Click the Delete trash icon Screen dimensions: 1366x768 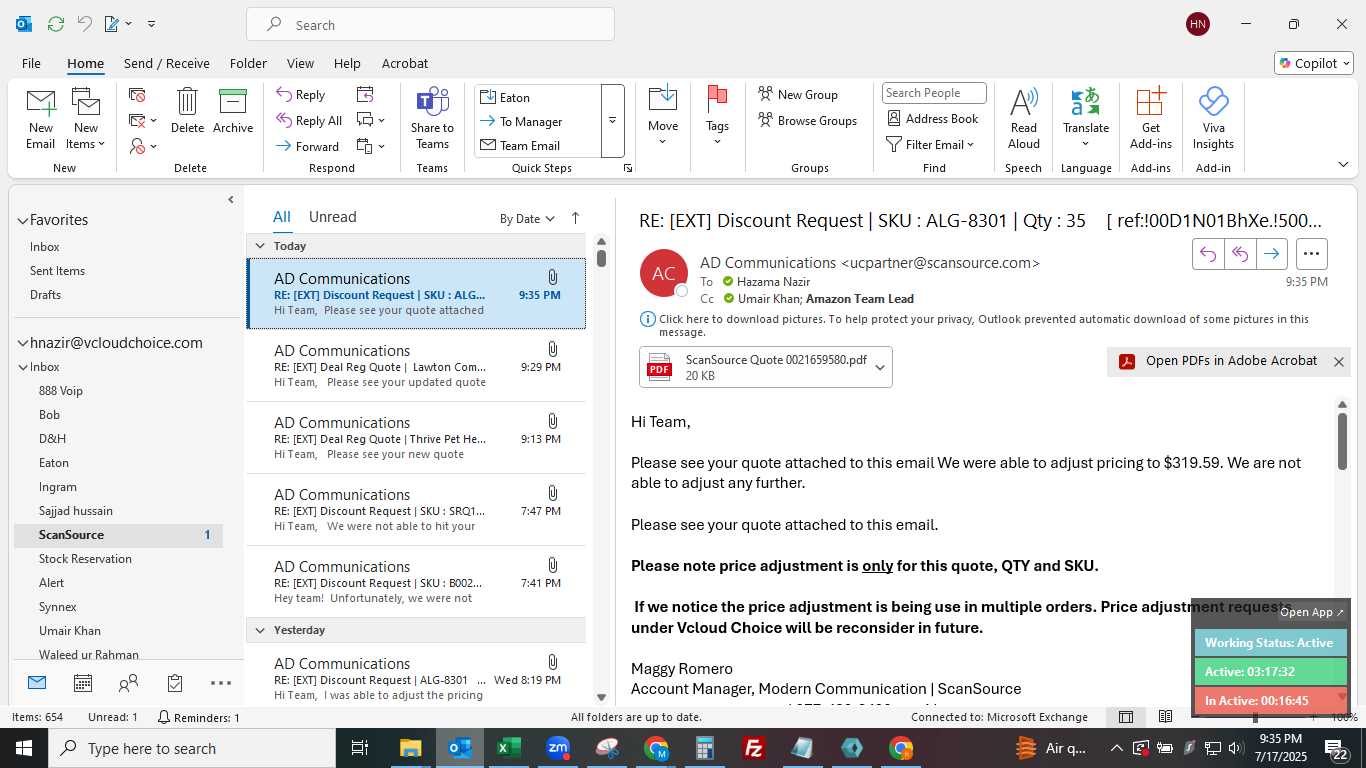click(x=187, y=110)
